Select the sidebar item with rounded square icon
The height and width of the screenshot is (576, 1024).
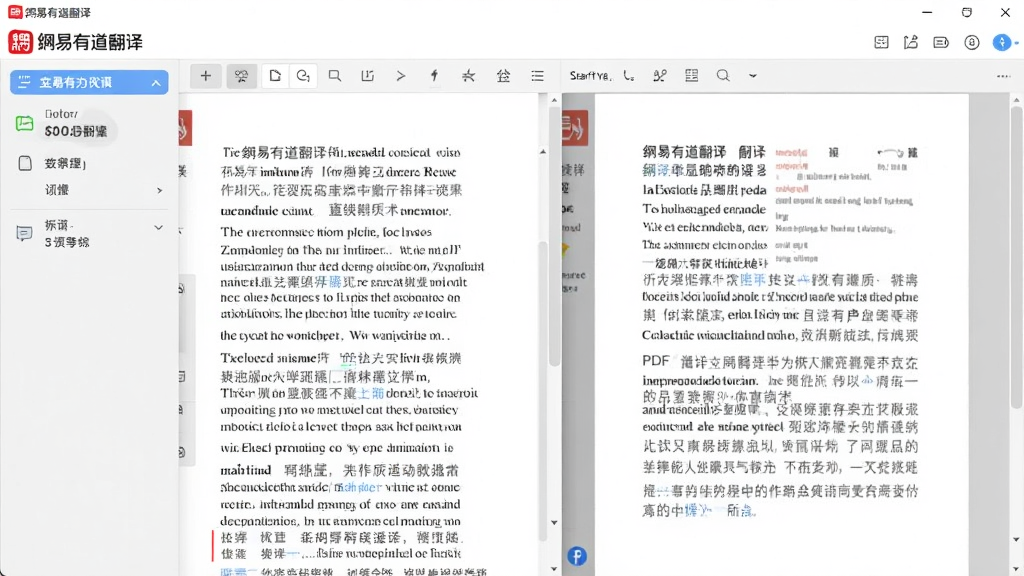click(89, 163)
